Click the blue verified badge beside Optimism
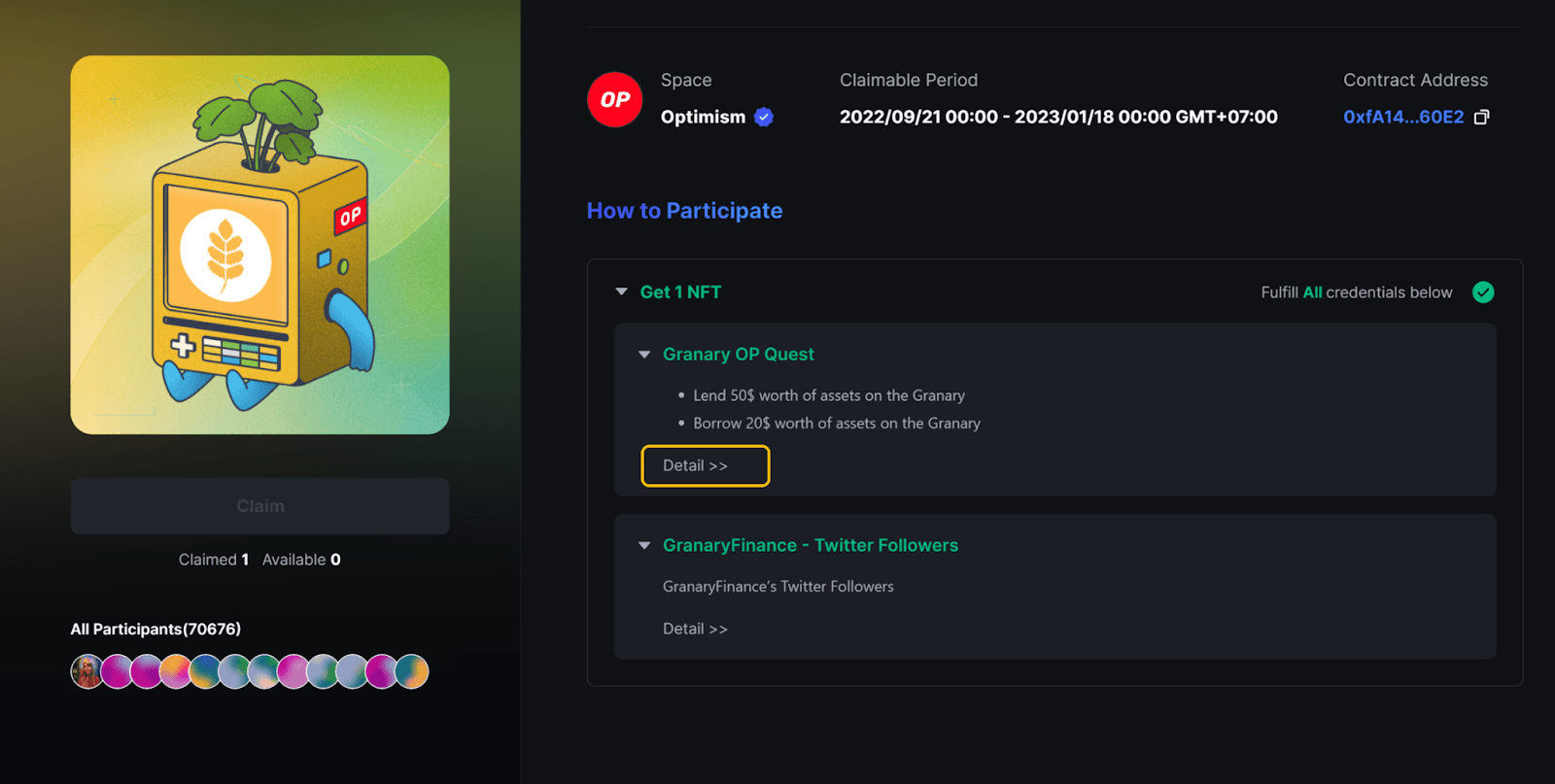Screen dimensions: 1555x784 coord(764,117)
